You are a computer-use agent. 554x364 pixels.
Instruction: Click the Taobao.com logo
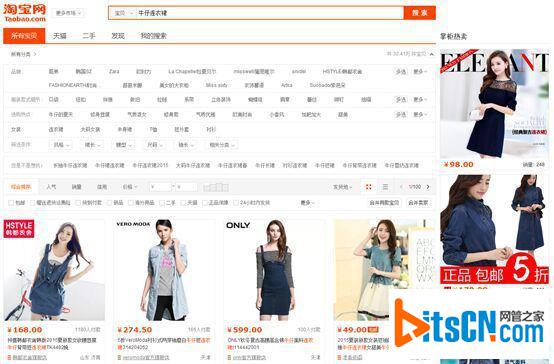[25, 13]
